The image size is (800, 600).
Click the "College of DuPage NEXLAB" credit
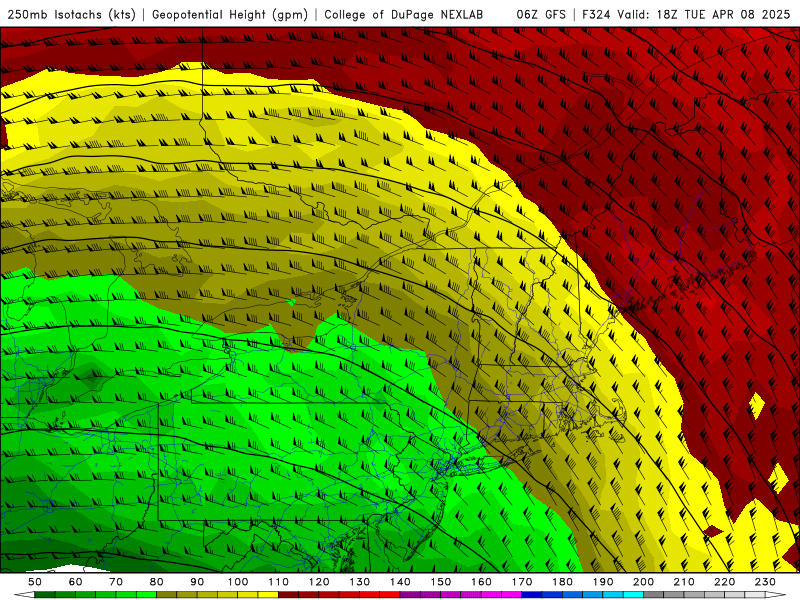(404, 15)
